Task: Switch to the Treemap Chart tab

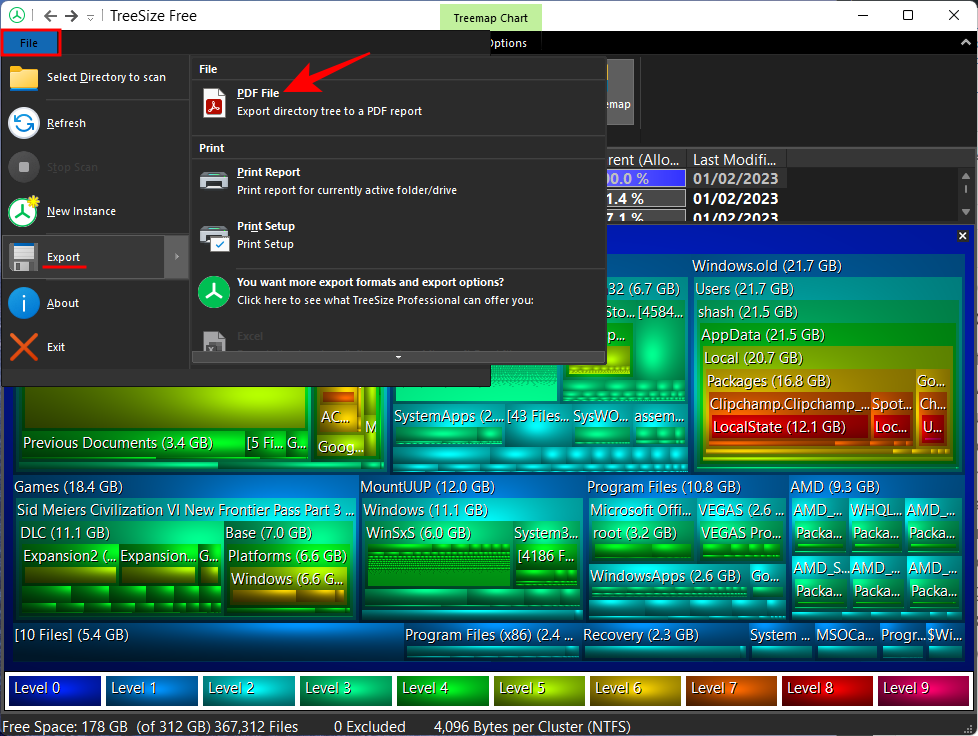Action: click(x=490, y=17)
